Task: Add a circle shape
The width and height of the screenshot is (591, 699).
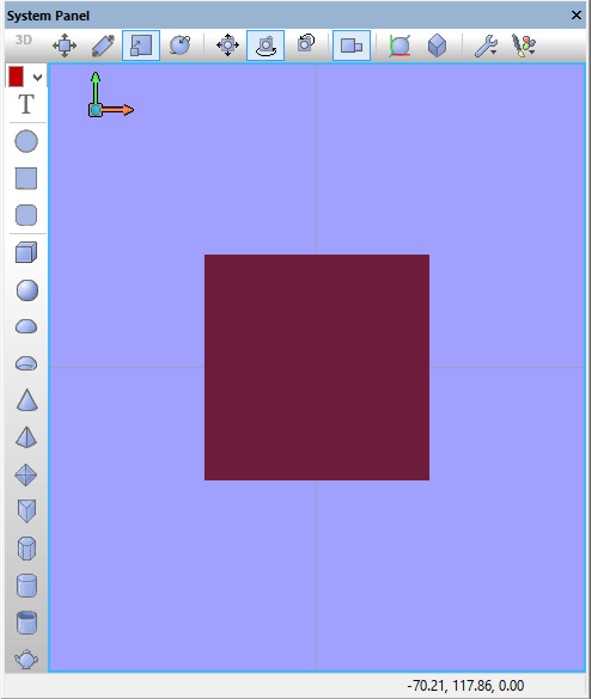Action: 26,141
